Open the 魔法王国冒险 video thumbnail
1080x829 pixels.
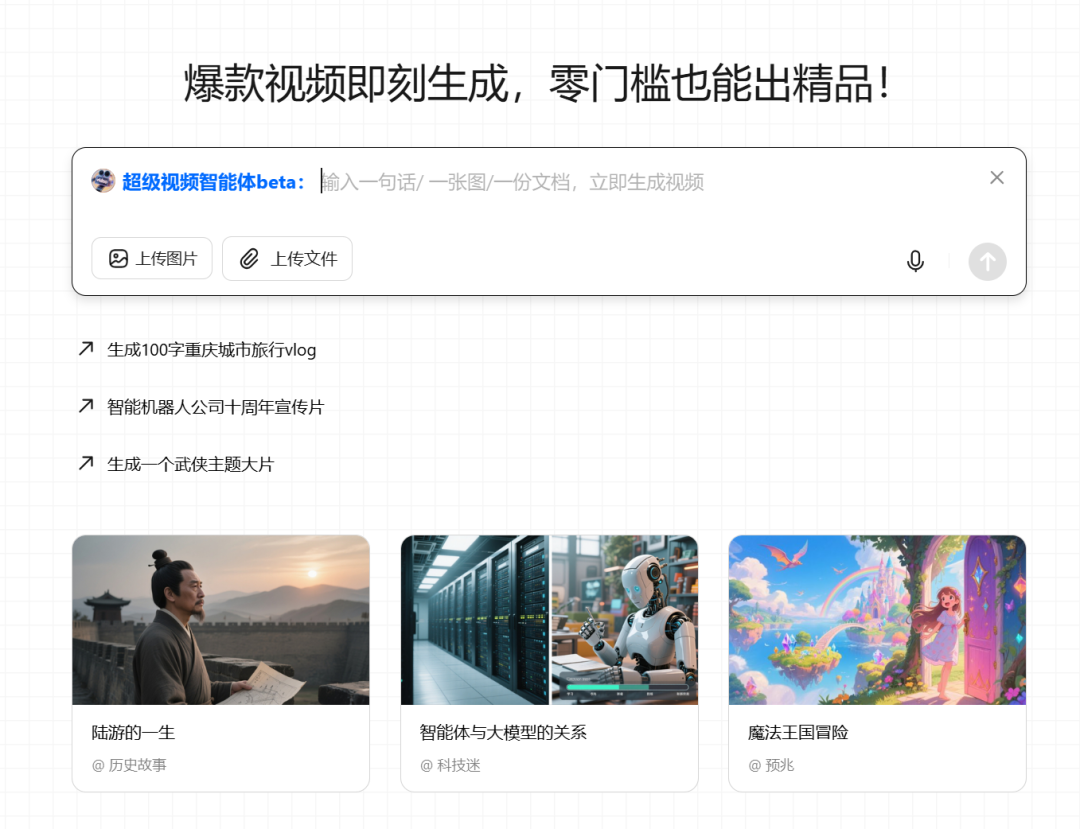[x=877, y=619]
